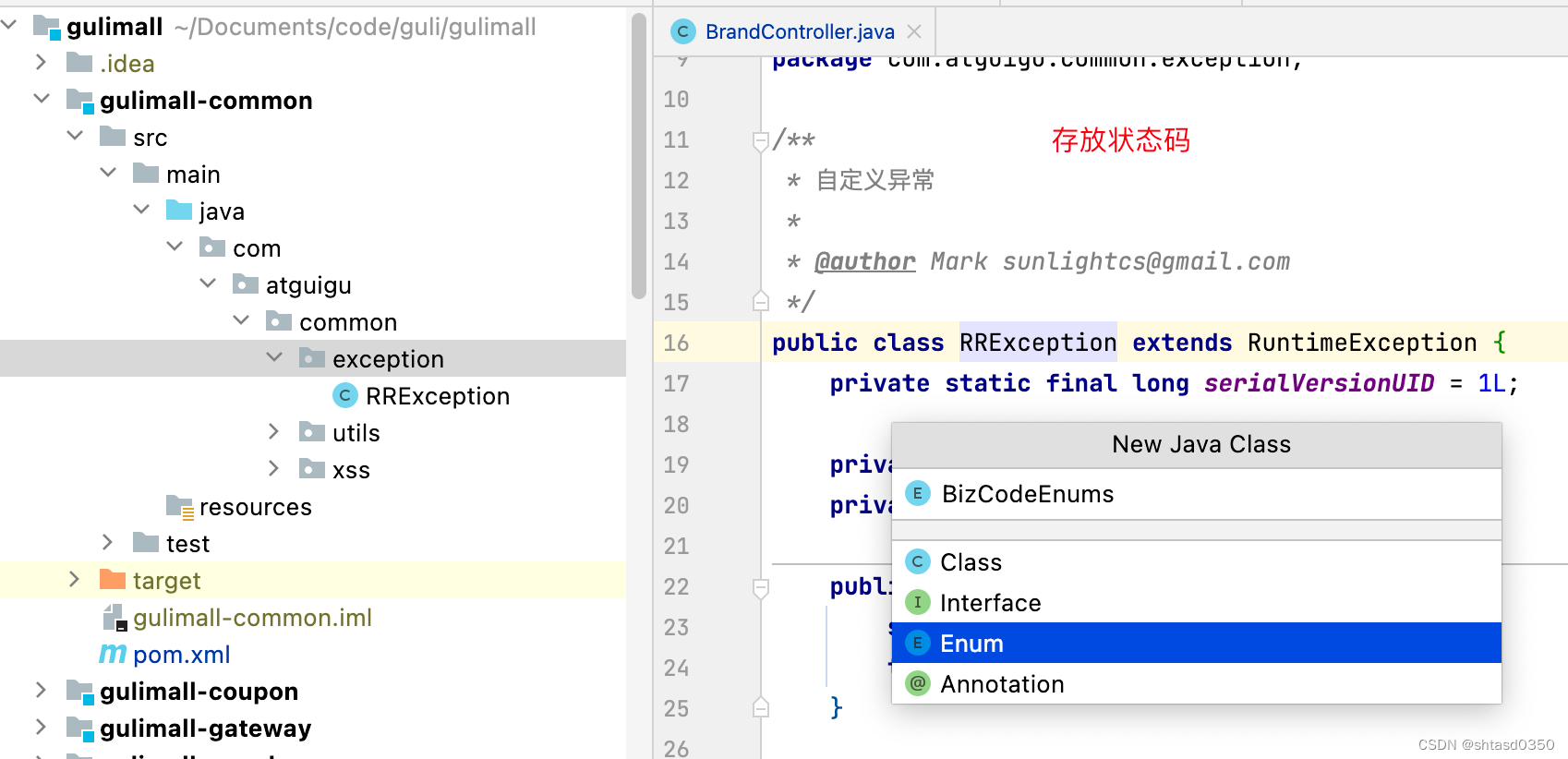Screen dimensions: 1568x759
Task: Collapse the com package node
Action: [175, 246]
